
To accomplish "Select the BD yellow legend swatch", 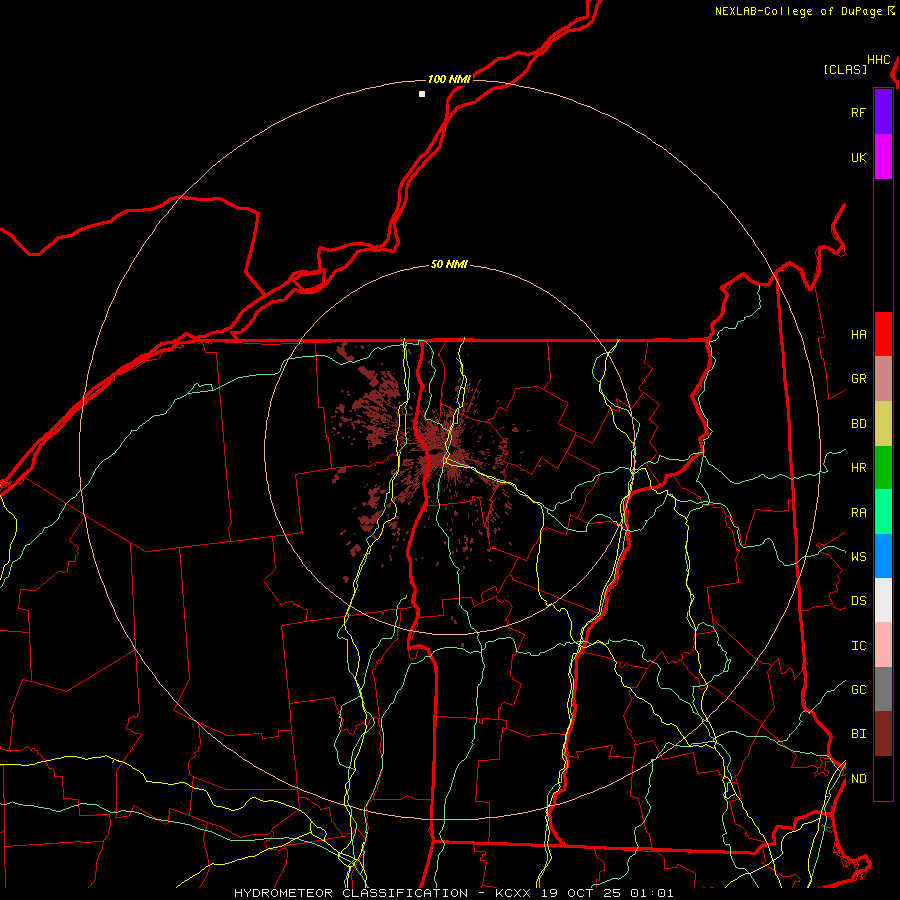I will 883,424.
